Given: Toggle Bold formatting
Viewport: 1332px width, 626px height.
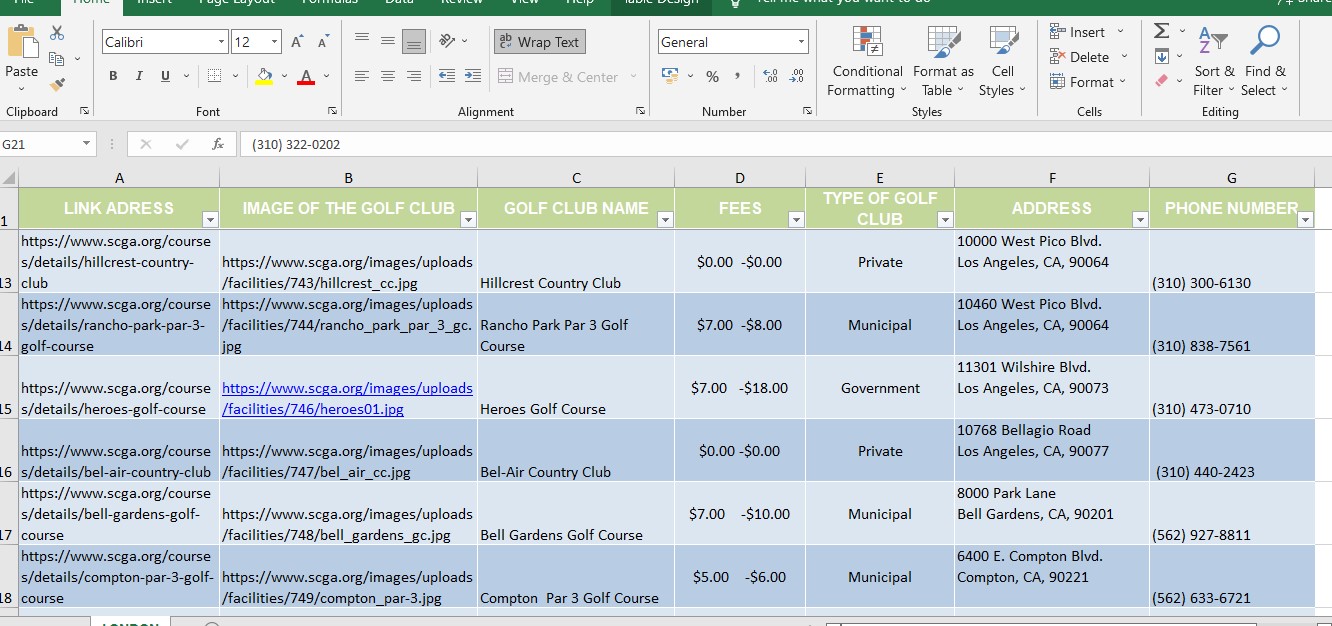Looking at the screenshot, I should 113,76.
